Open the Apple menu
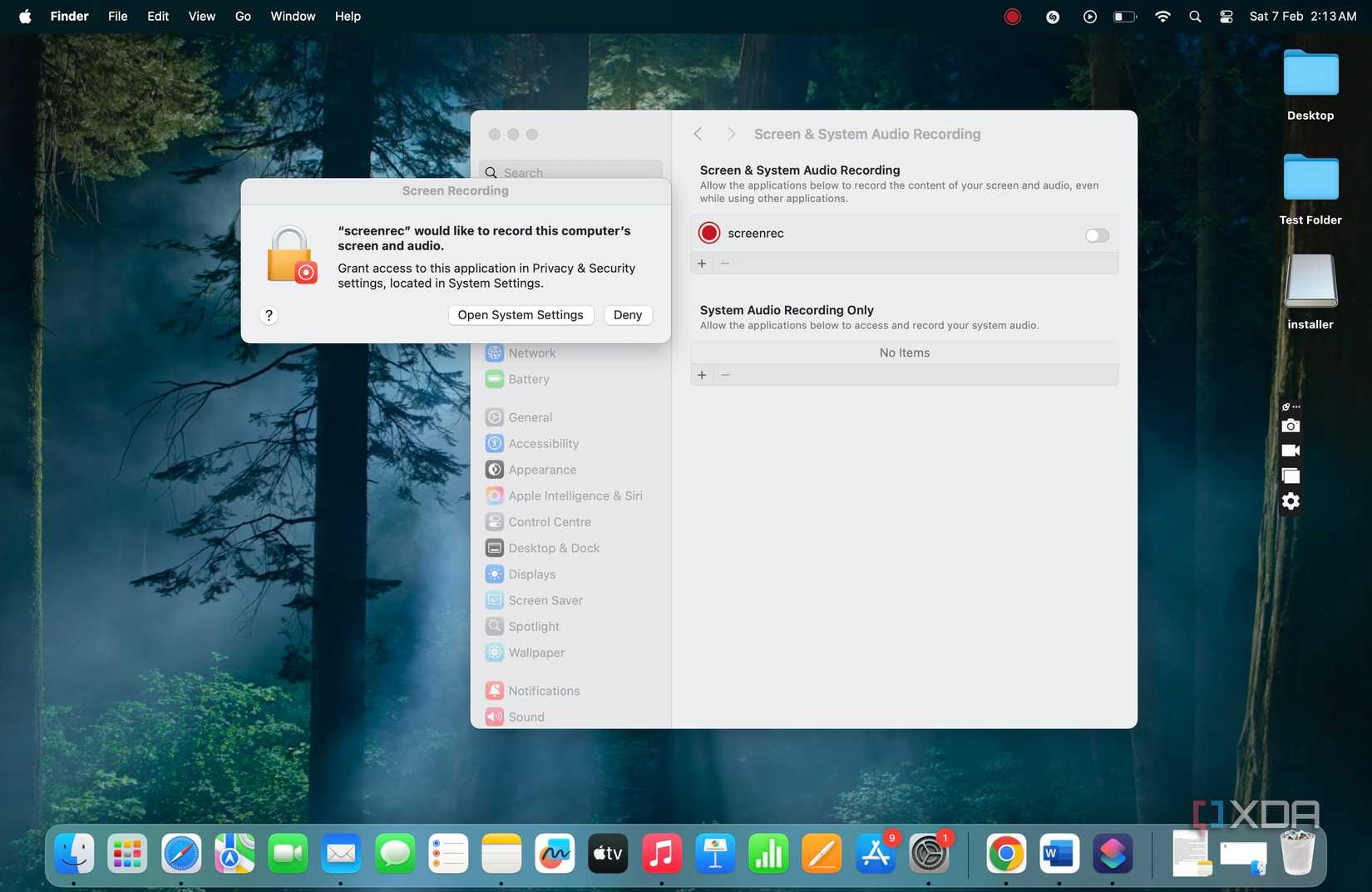 (x=25, y=17)
